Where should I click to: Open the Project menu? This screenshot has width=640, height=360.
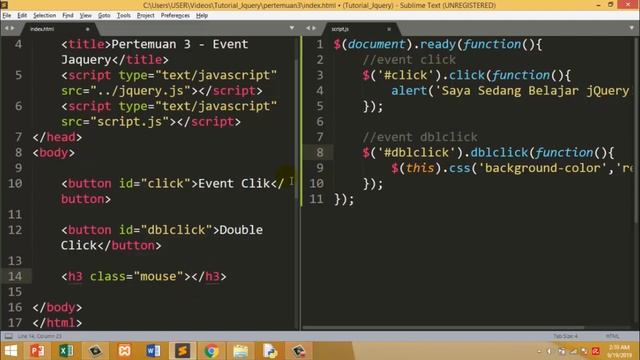[145, 16]
